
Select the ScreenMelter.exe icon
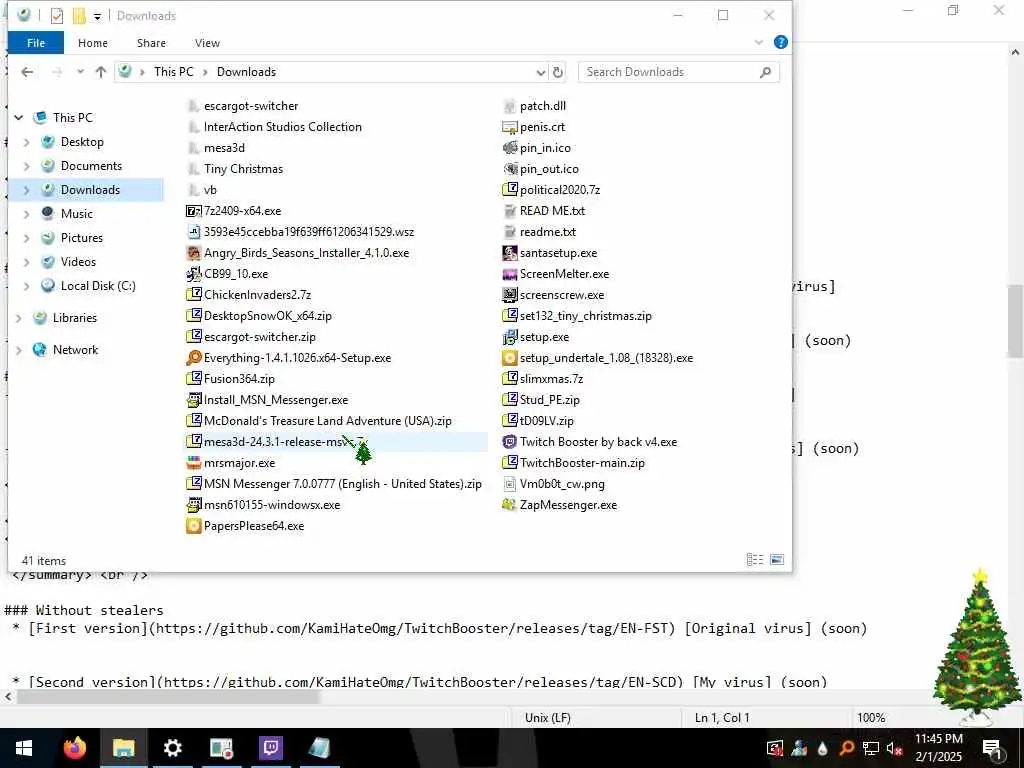click(x=509, y=274)
